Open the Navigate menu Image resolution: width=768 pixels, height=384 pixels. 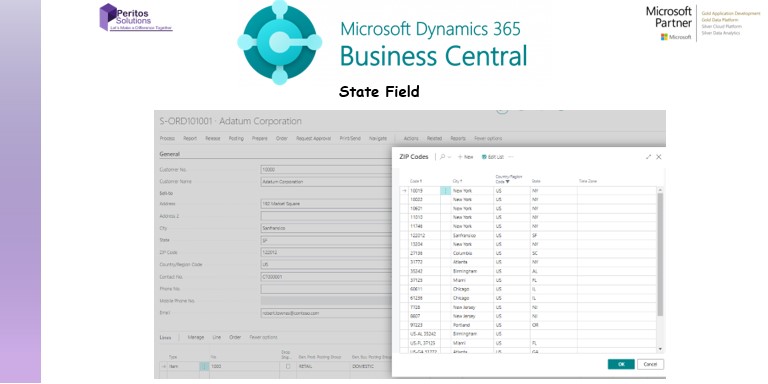tap(378, 139)
